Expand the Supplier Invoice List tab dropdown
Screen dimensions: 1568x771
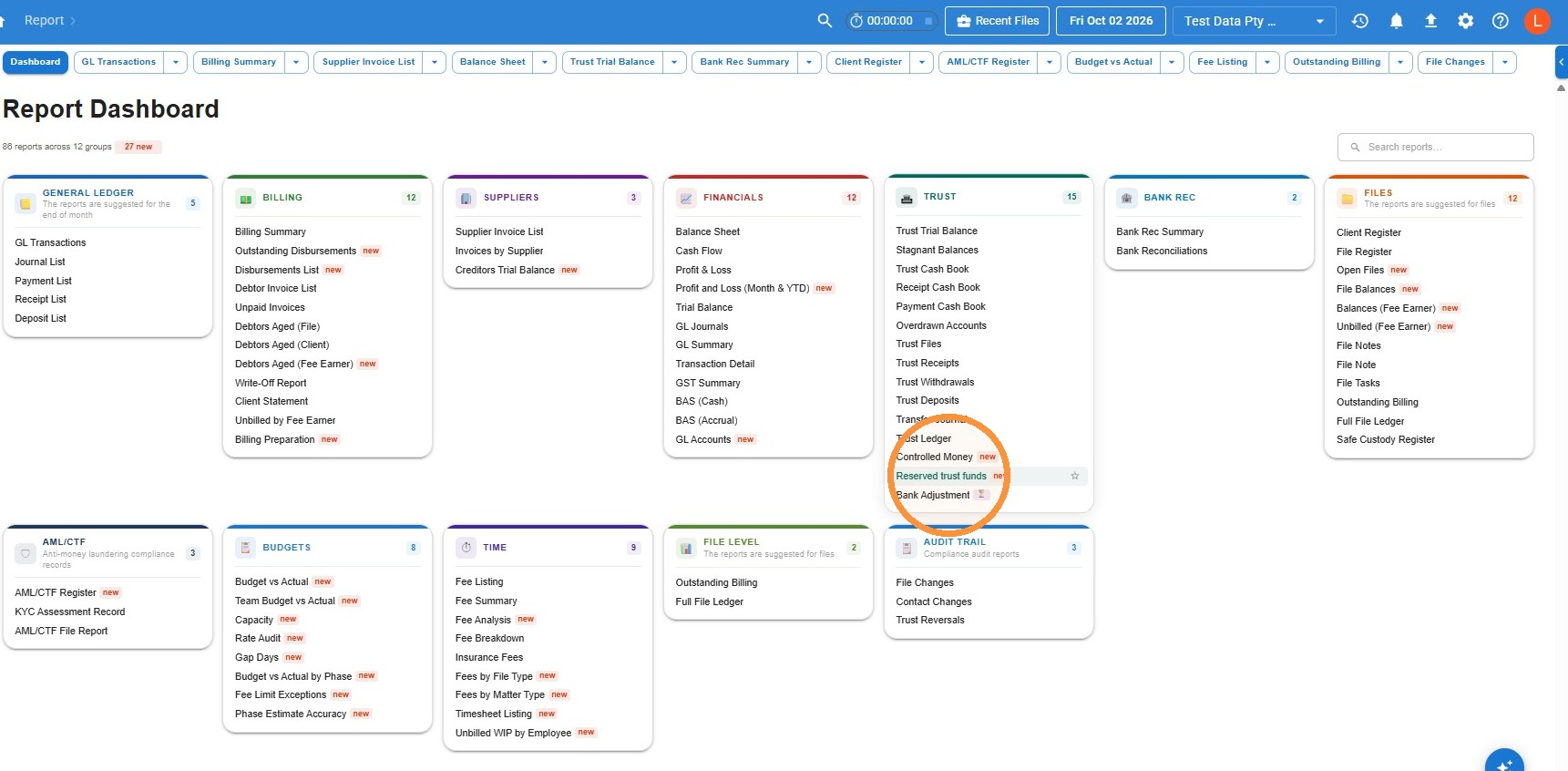click(x=435, y=62)
